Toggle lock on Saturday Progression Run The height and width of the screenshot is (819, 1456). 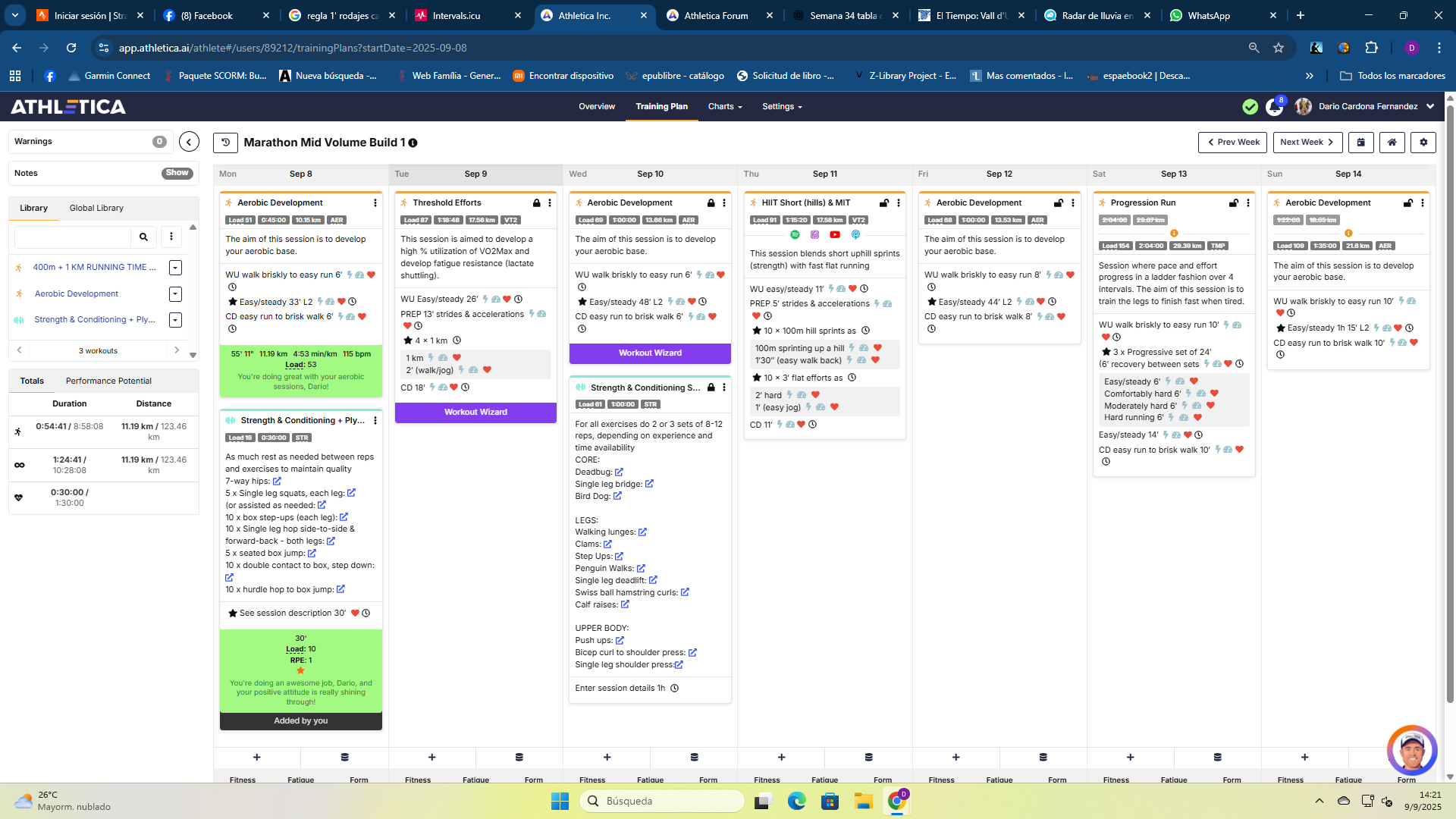pos(1233,203)
